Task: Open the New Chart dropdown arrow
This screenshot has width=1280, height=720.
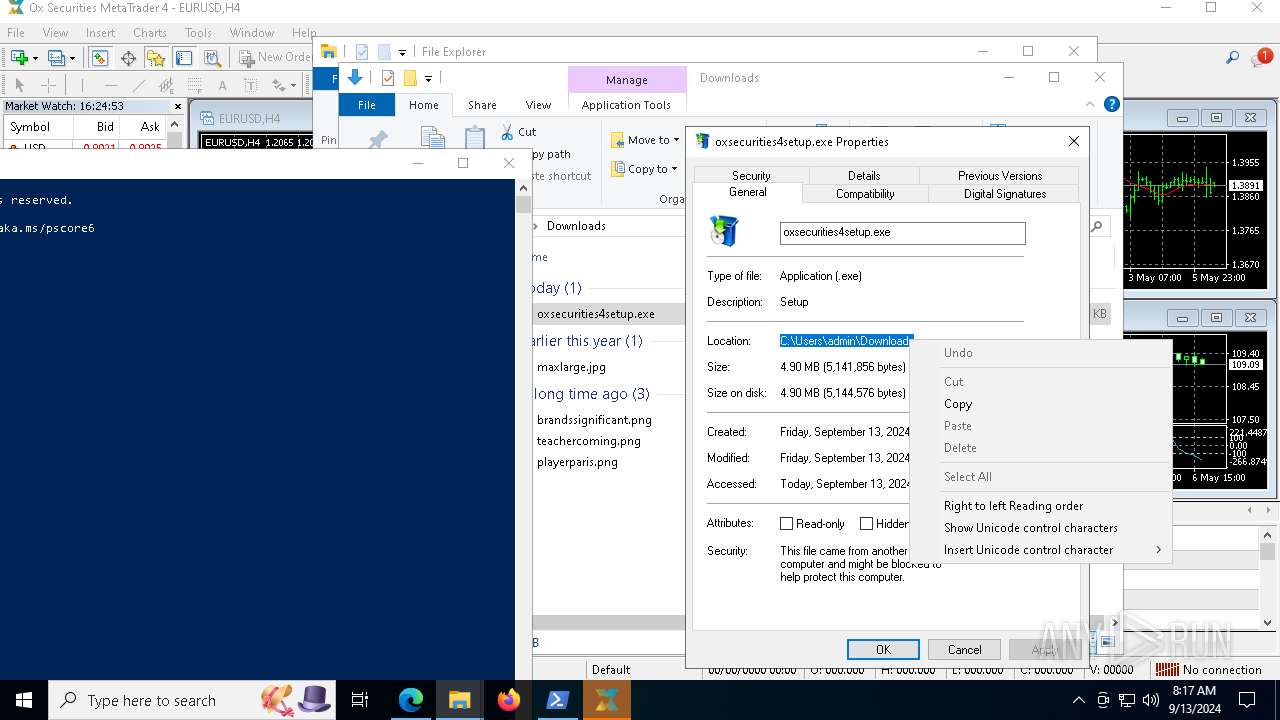Action: pyautogui.click(x=35, y=58)
